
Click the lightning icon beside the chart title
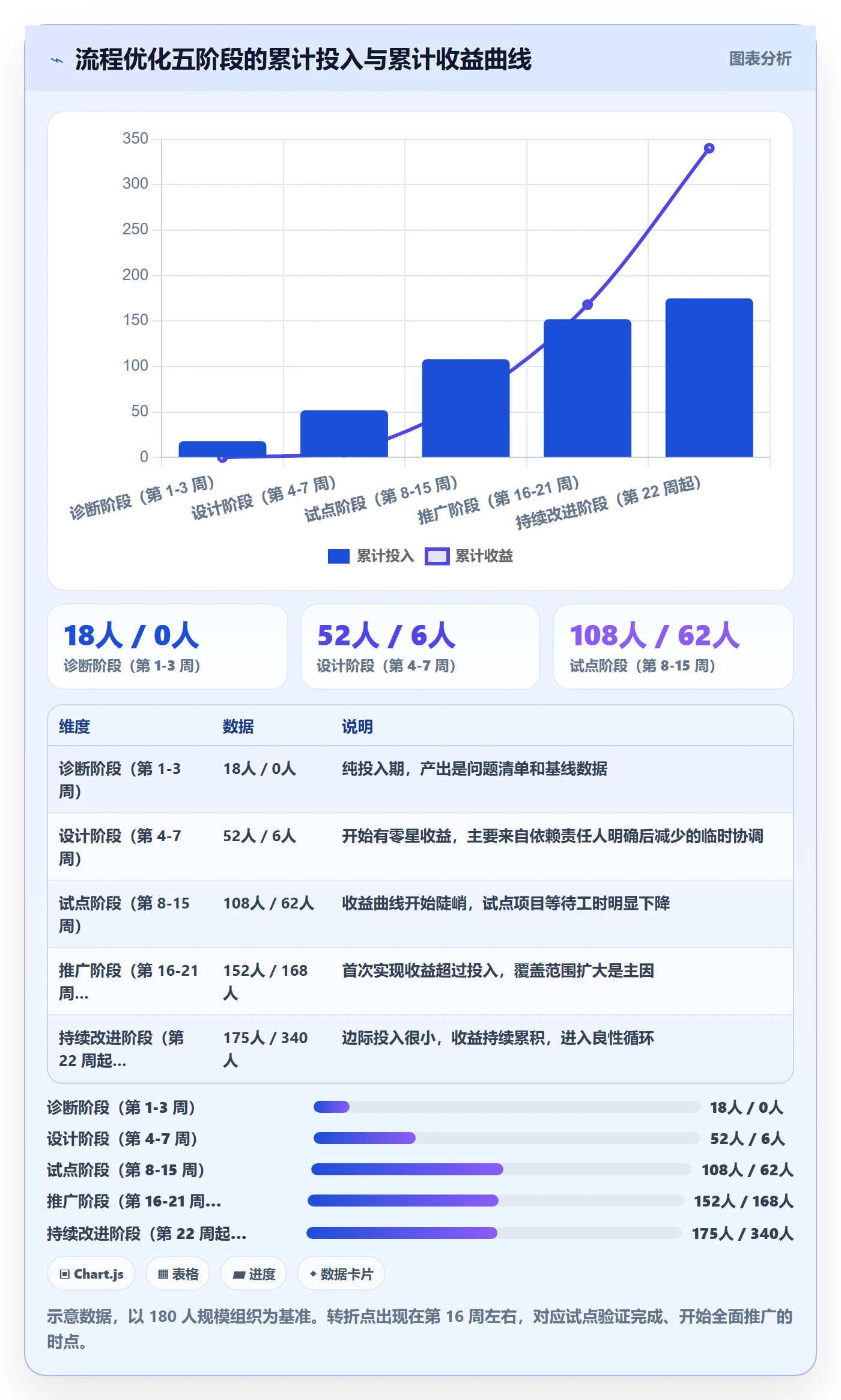pos(57,60)
